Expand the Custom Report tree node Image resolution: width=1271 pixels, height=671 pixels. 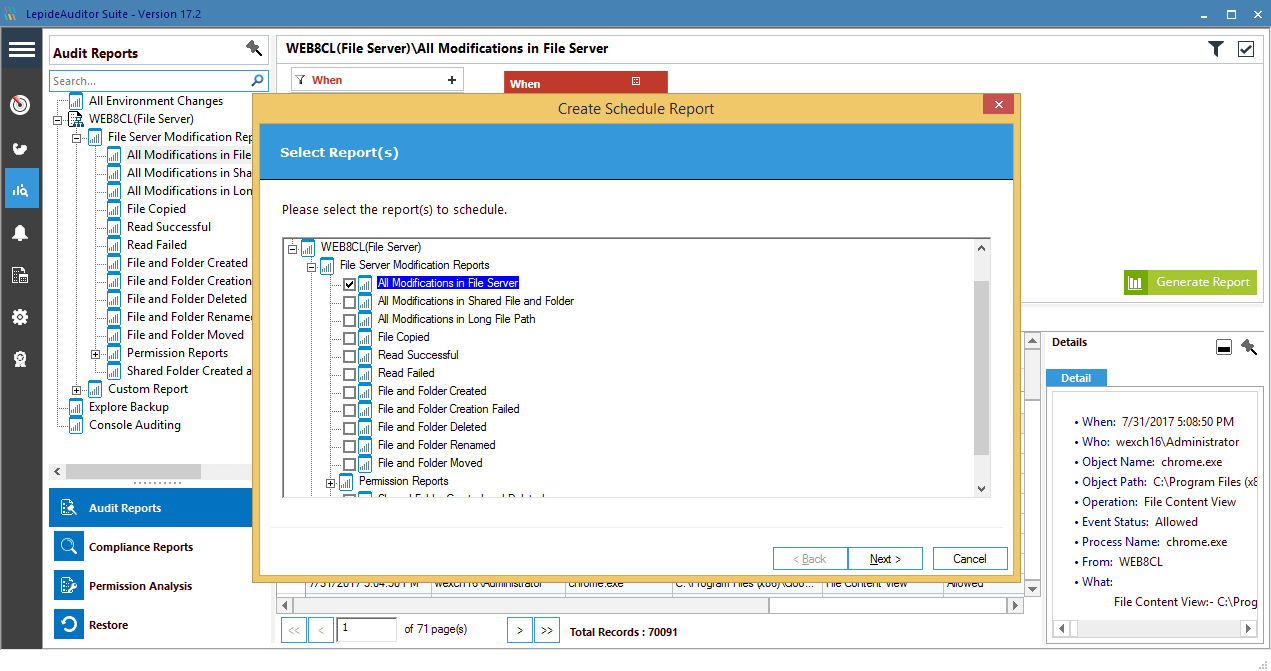[x=77, y=390]
